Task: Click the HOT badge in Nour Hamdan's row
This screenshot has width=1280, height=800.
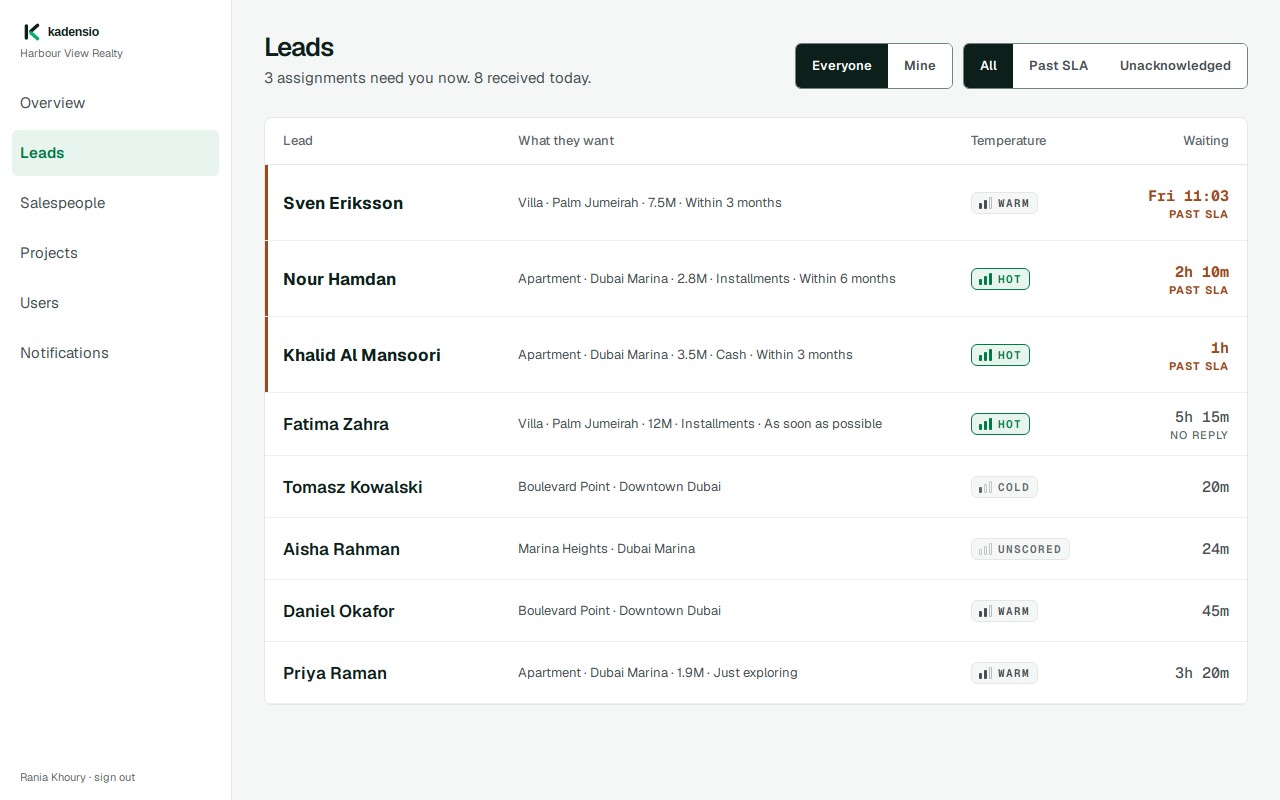Action: point(1000,279)
